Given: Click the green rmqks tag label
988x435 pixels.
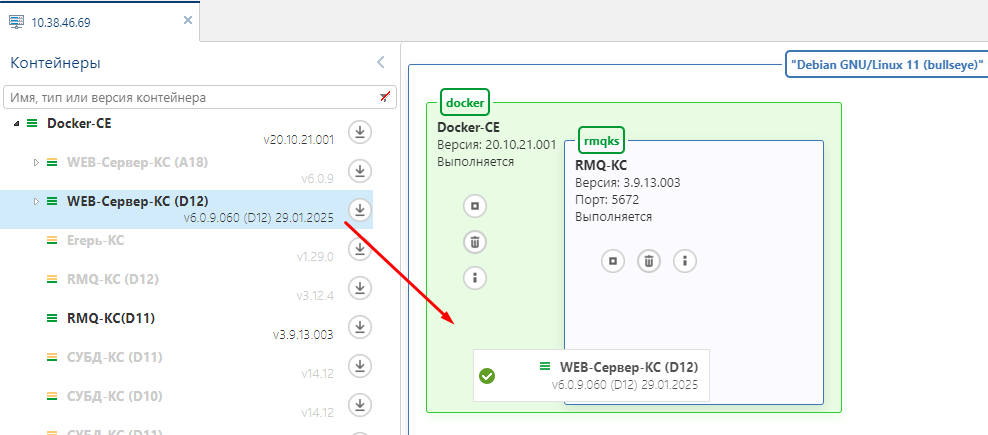Looking at the screenshot, I should point(602,140).
